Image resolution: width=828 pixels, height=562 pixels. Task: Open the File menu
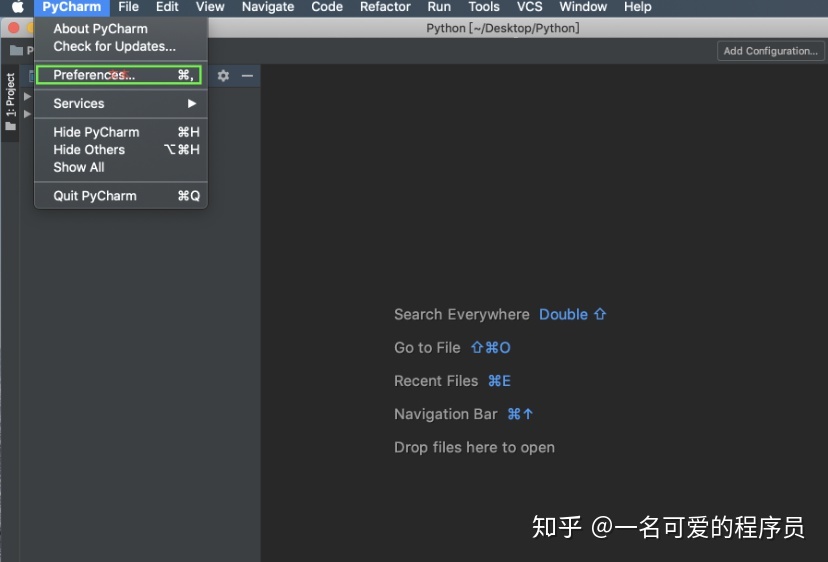(x=128, y=7)
